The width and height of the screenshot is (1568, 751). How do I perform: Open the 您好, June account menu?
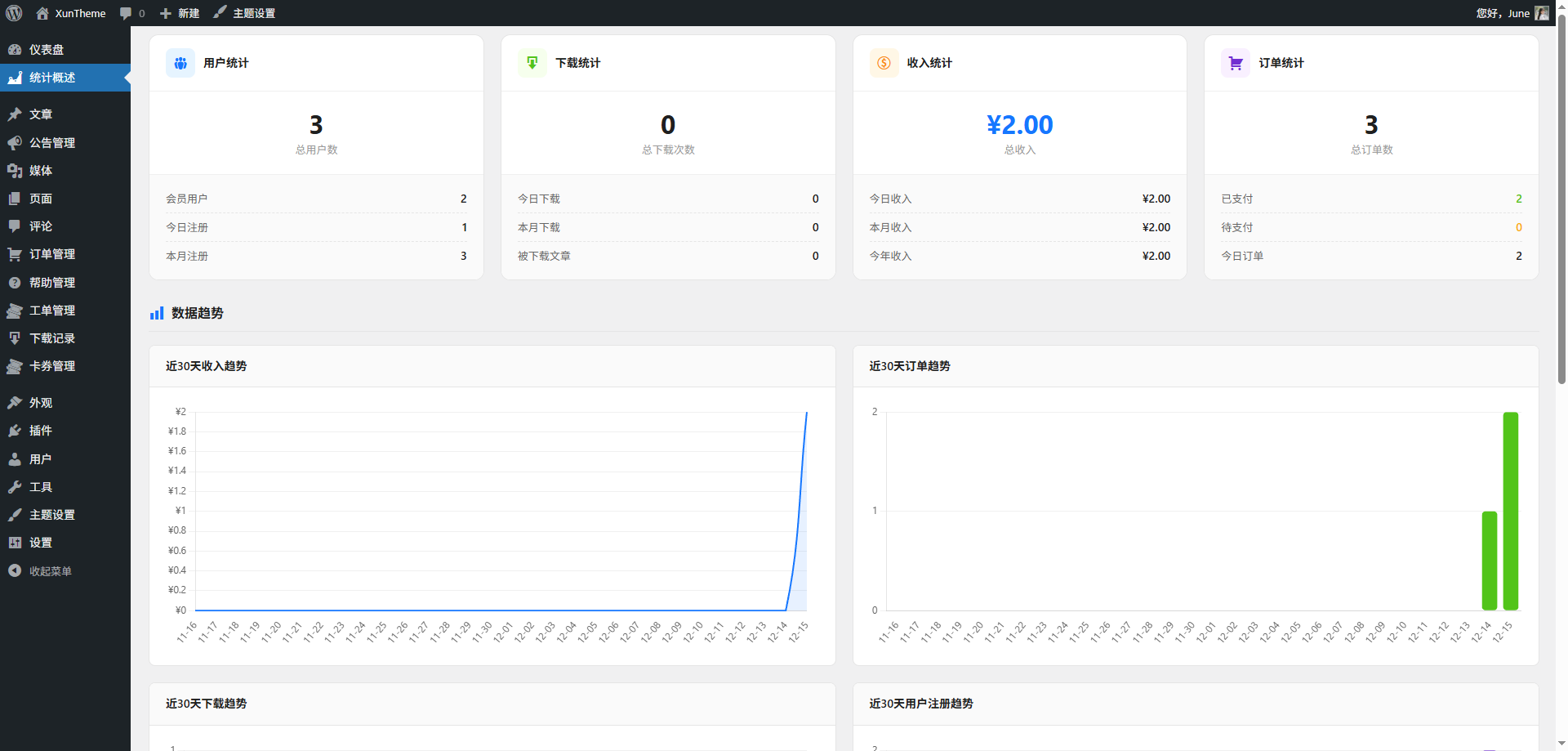[1503, 13]
